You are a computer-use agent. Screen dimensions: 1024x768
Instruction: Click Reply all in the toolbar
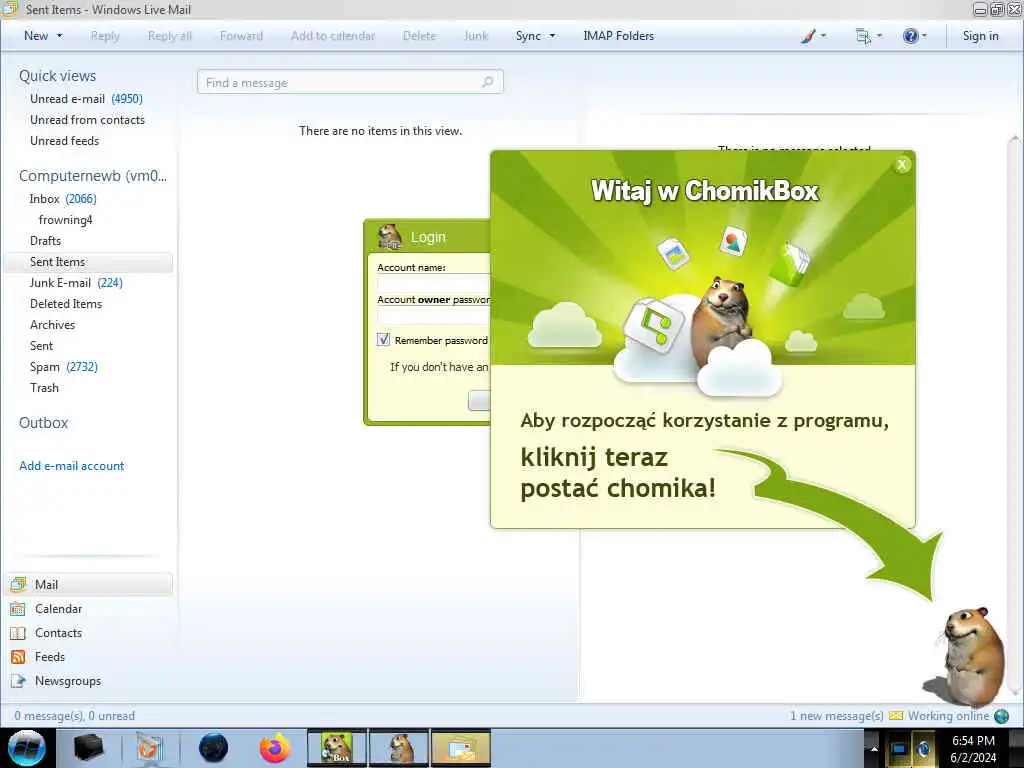click(170, 36)
